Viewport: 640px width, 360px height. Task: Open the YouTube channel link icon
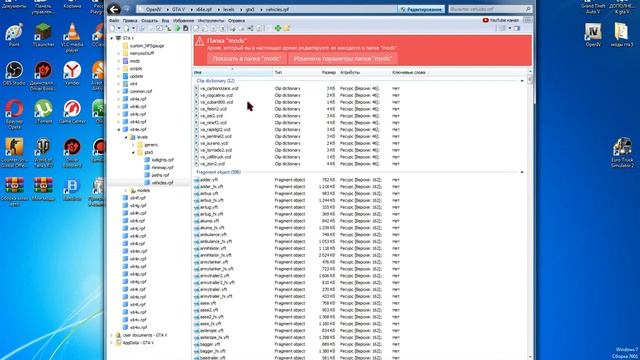pyautogui.click(x=486, y=20)
